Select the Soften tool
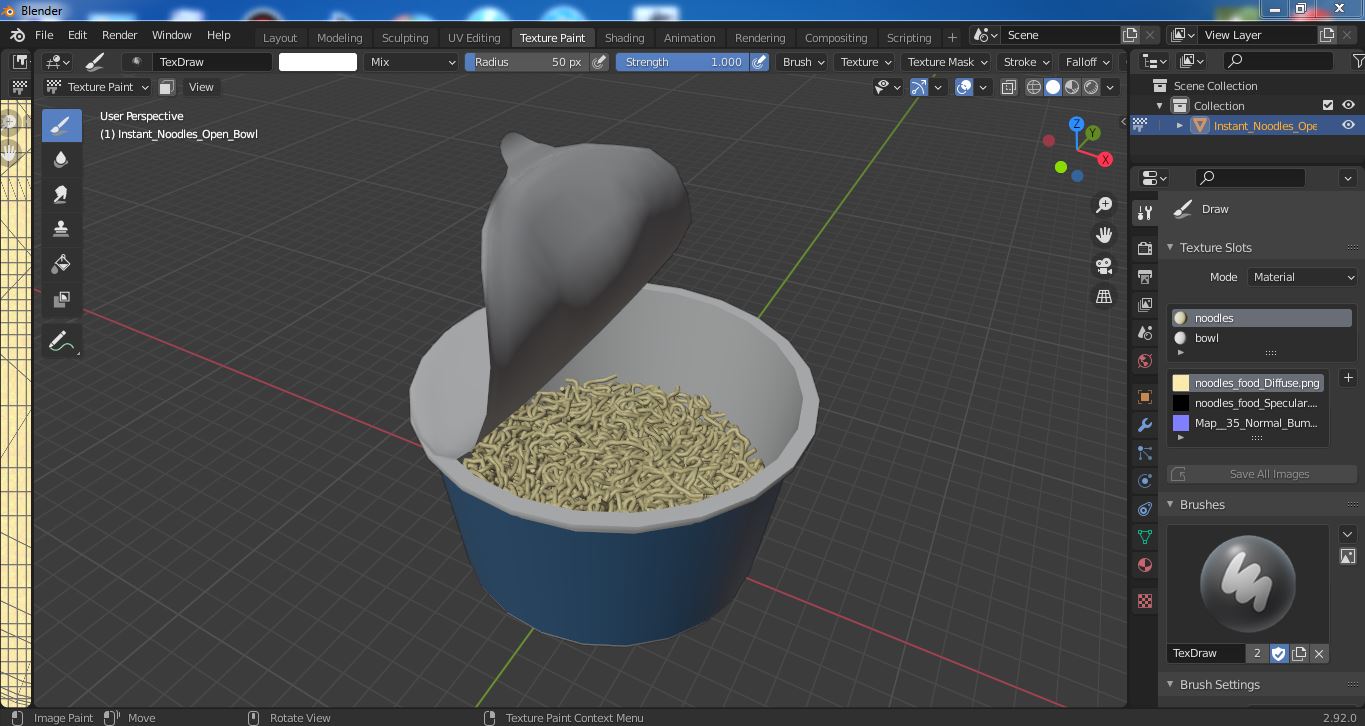 tap(61, 160)
